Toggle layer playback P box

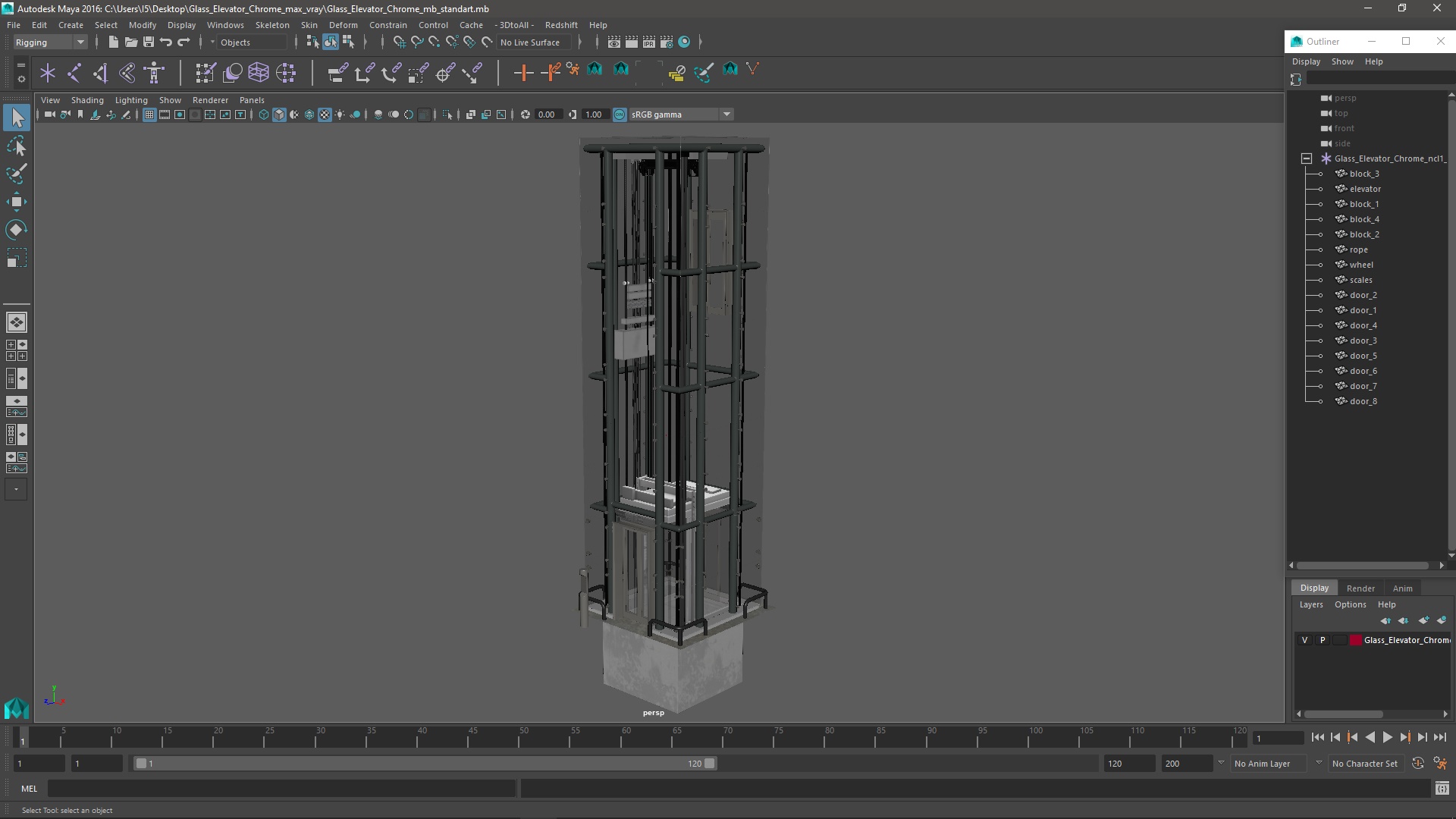(1323, 640)
